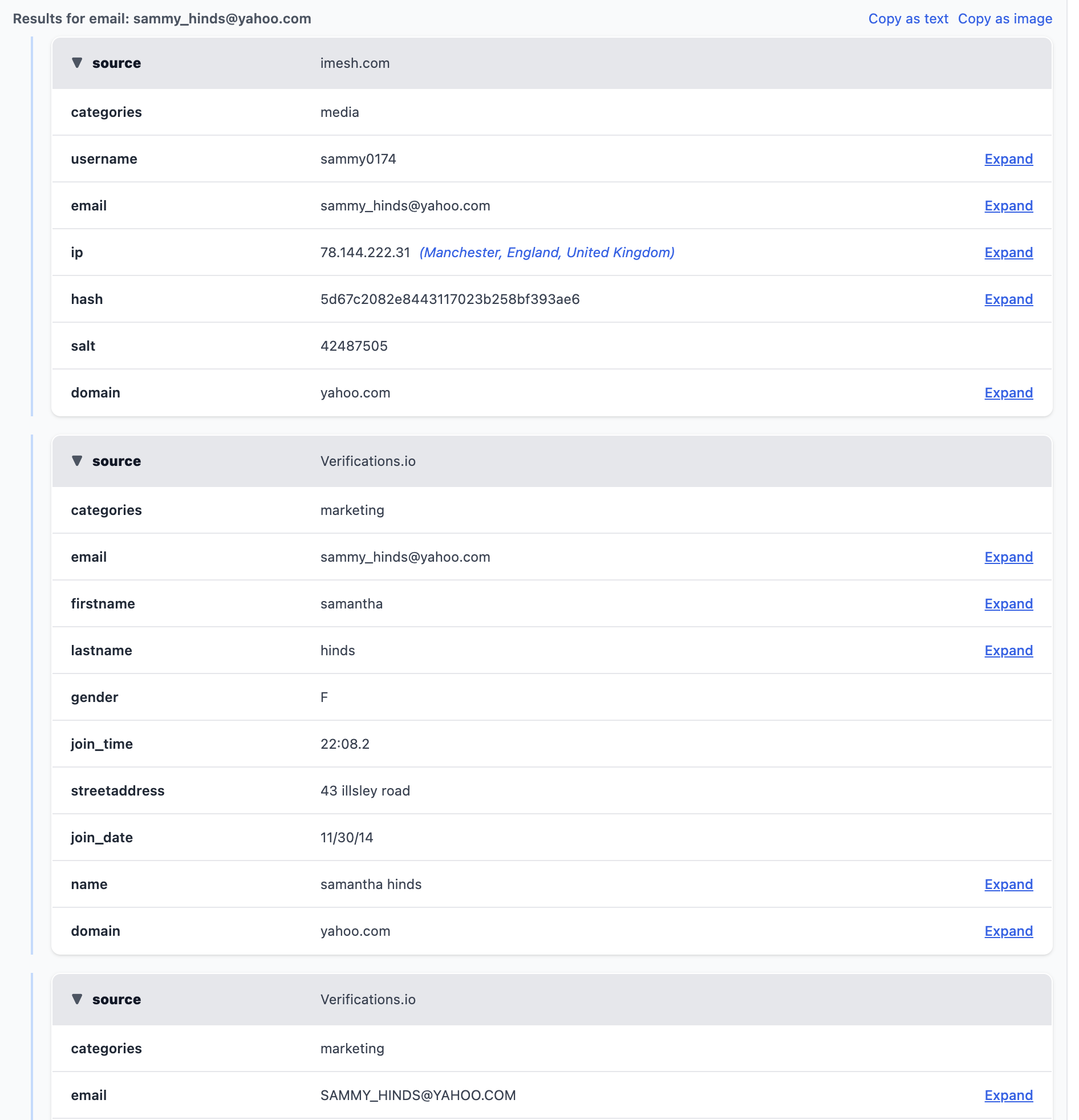Click Copy as text link
The image size is (1079, 1120).
click(907, 19)
